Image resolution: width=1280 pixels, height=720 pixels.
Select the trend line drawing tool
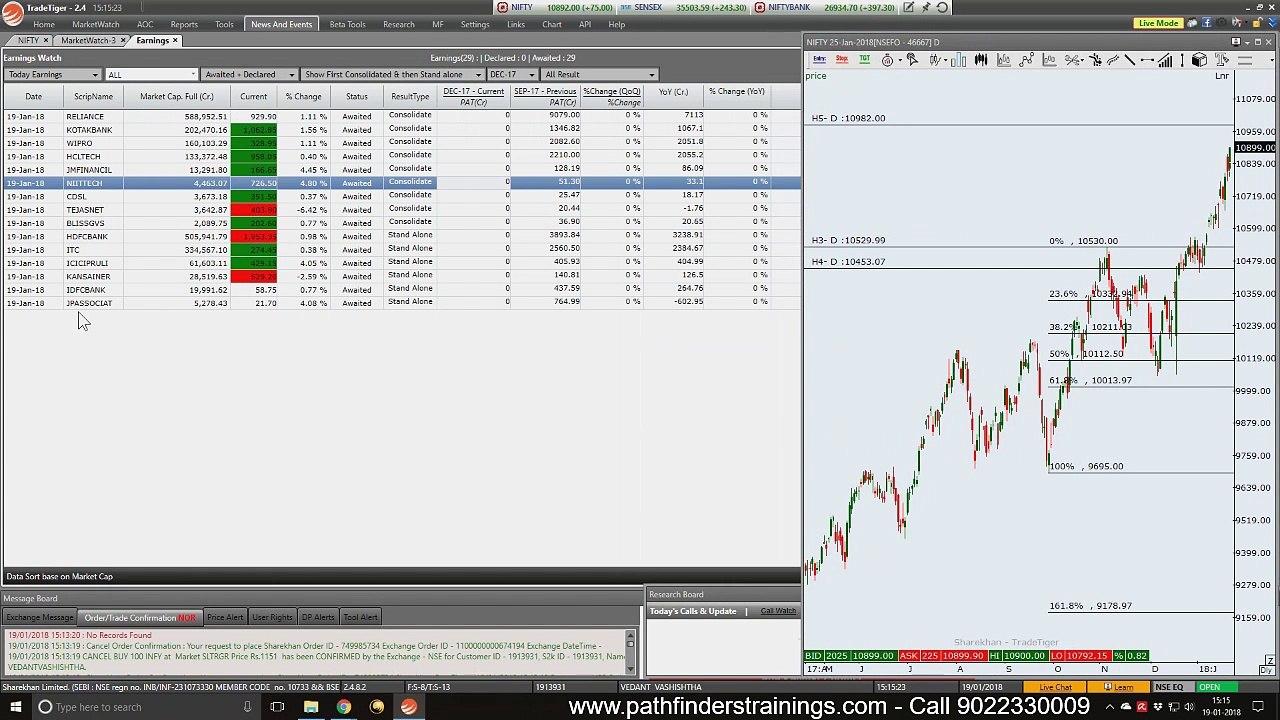[1130, 60]
